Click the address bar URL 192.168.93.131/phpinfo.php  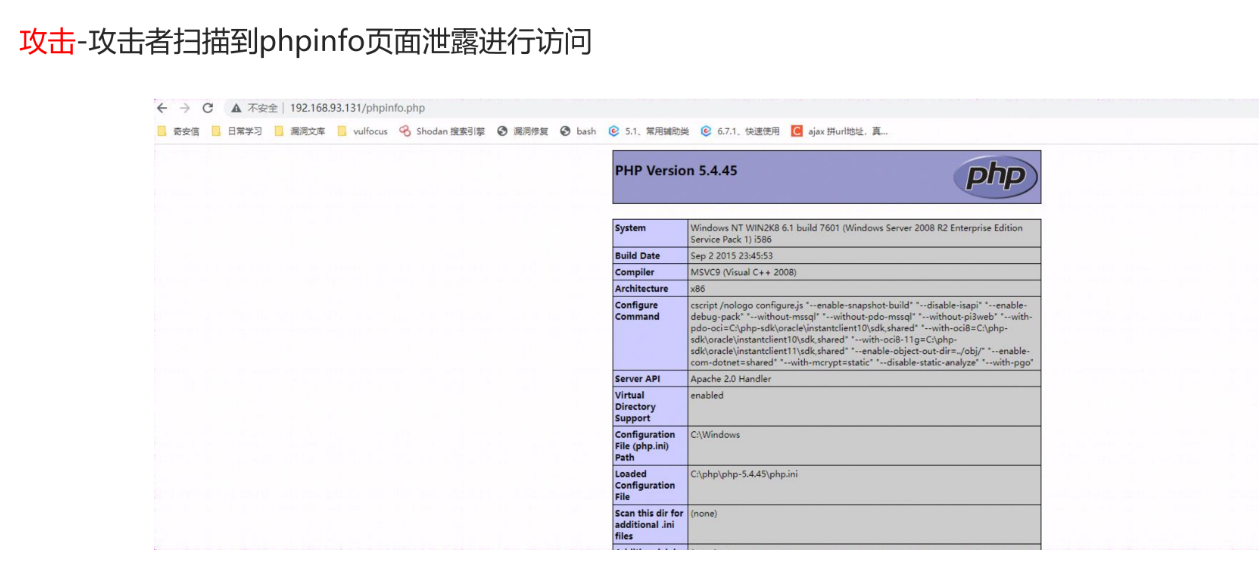click(x=357, y=108)
